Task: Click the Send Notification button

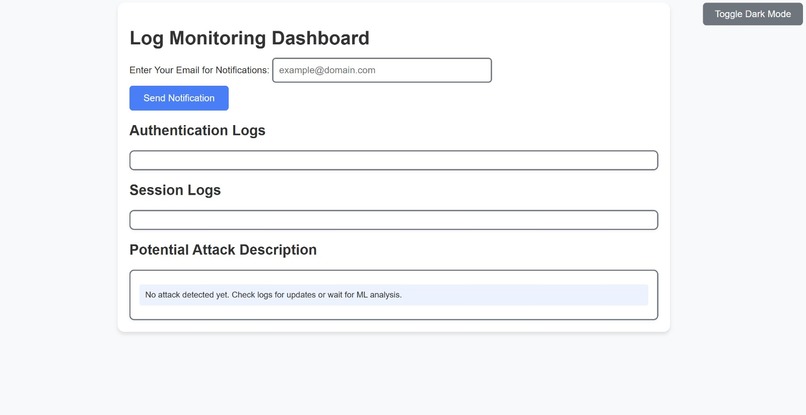Action: click(x=179, y=98)
